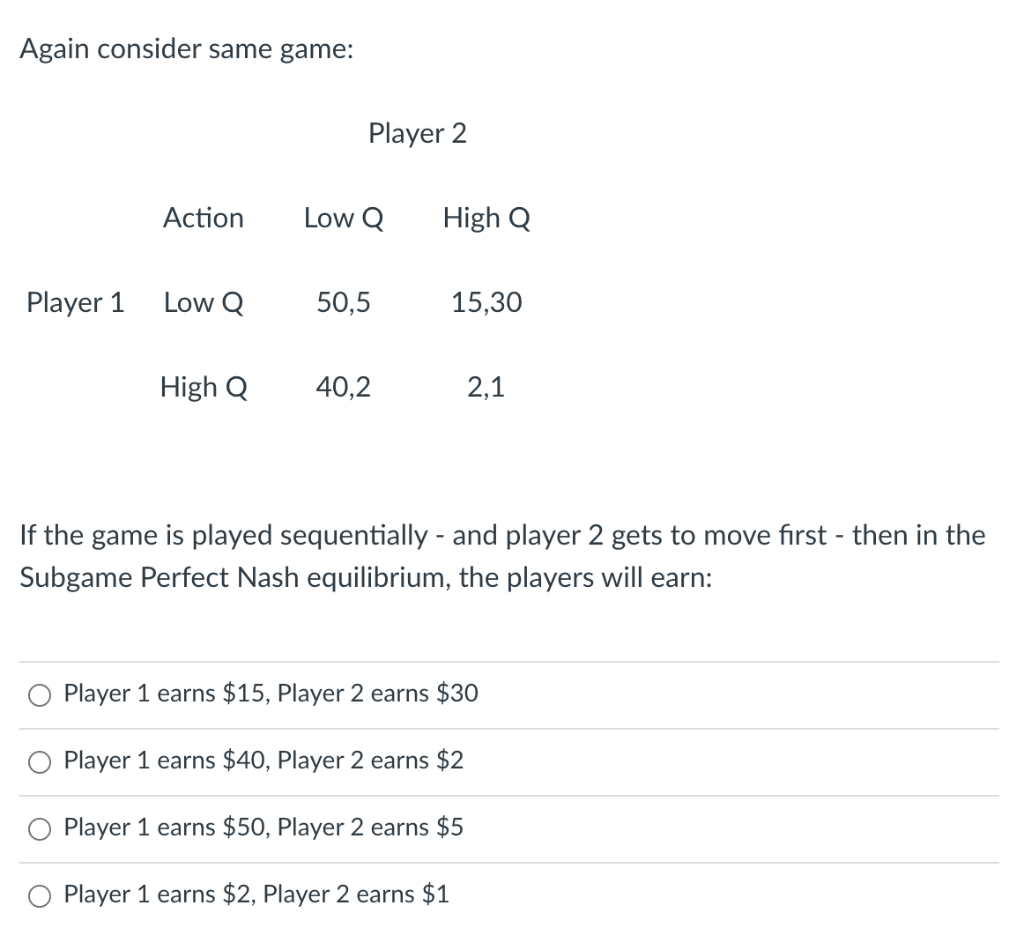
Task: Select the radio button for "Player 1 earns $50, Player 2 earns $5"
Action: coord(39,829)
